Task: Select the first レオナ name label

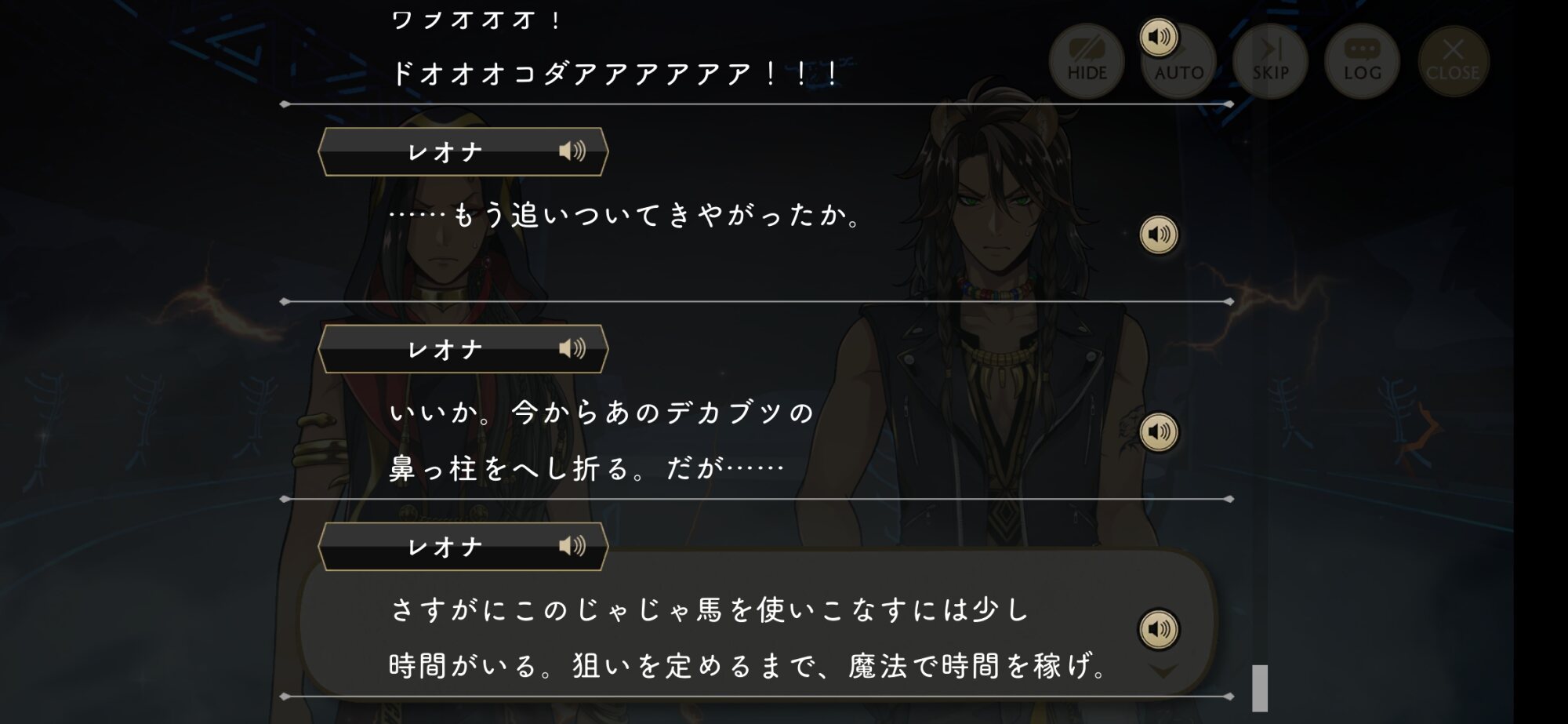Action: click(445, 152)
